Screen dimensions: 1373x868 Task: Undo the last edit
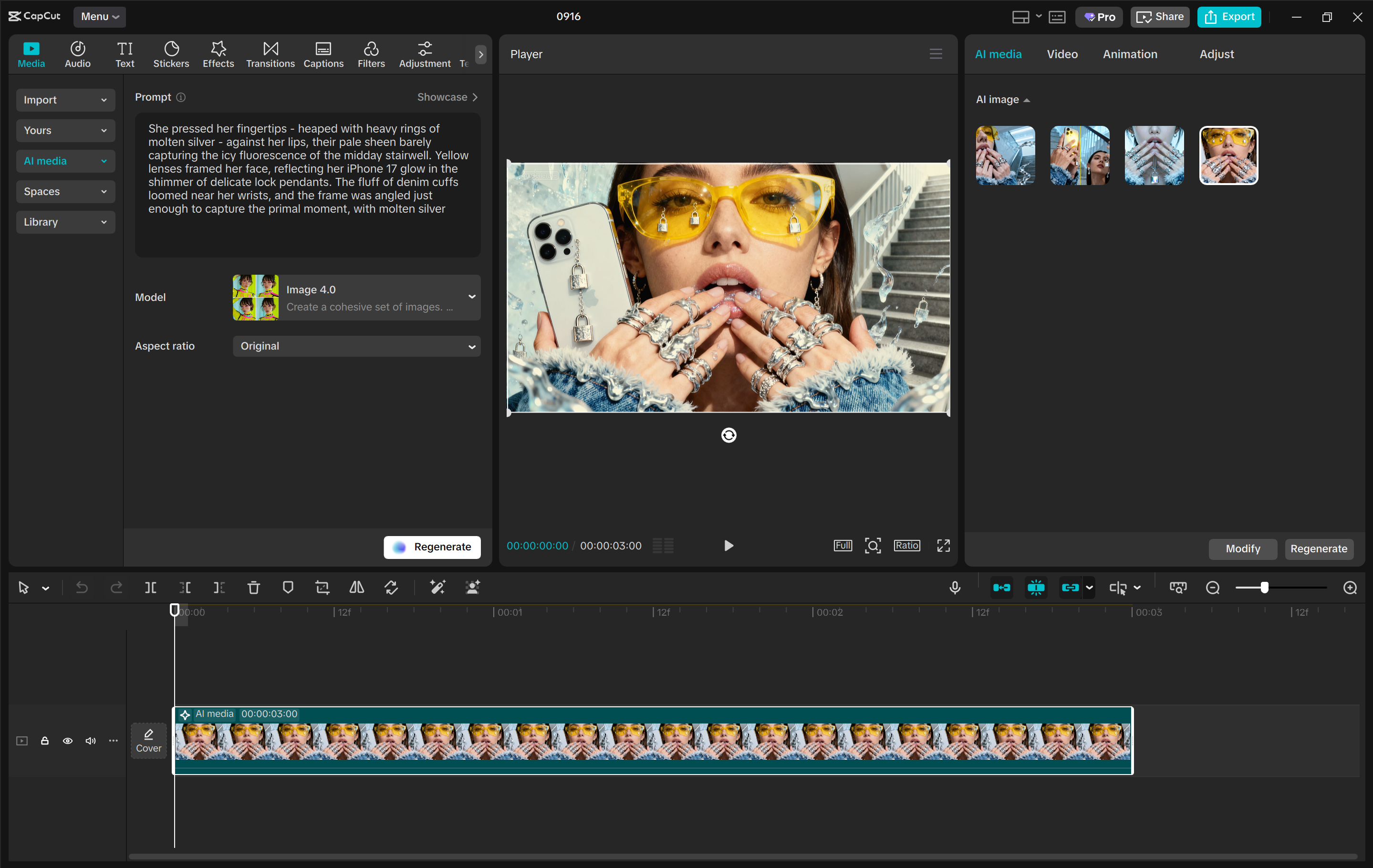coord(81,588)
